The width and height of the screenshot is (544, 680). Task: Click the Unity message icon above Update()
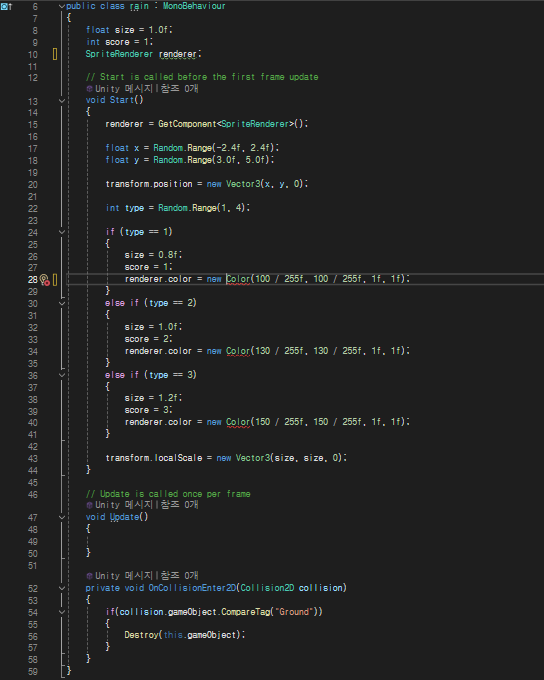pos(89,505)
